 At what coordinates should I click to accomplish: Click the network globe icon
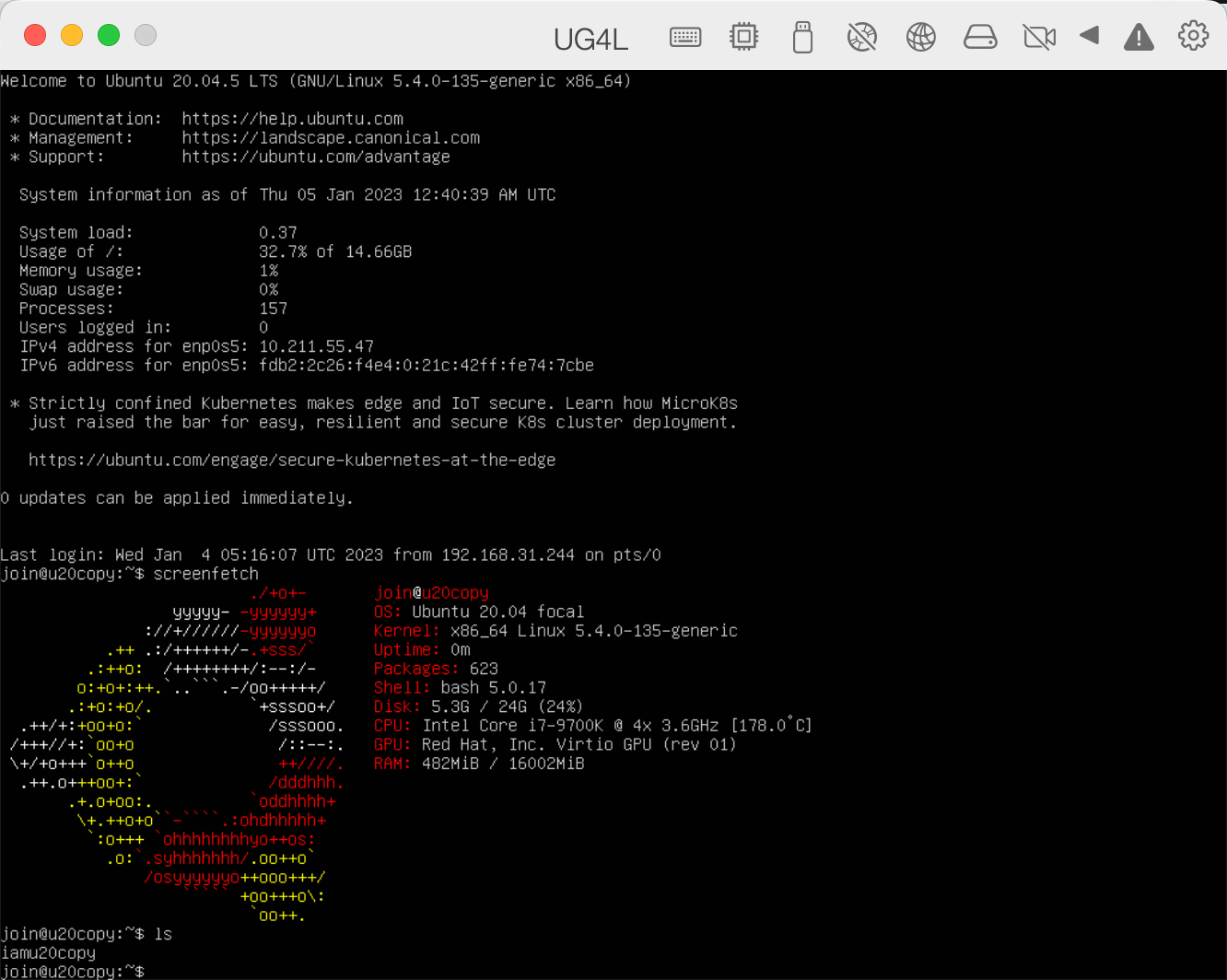tap(920, 37)
